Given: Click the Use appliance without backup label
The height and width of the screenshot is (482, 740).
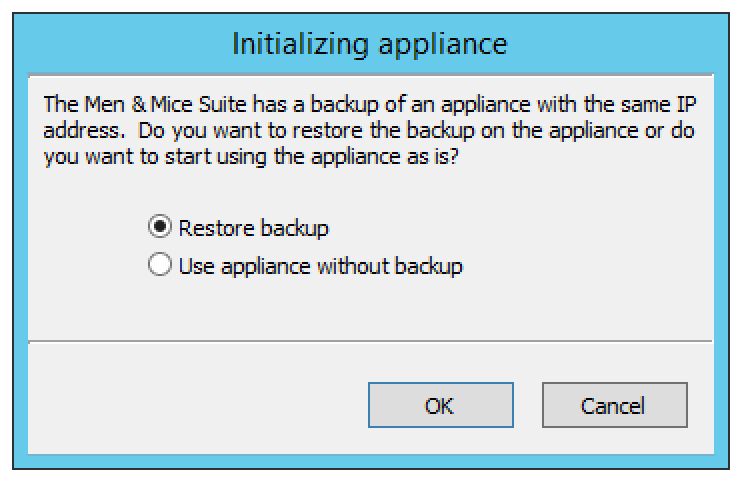Looking at the screenshot, I should tap(320, 266).
